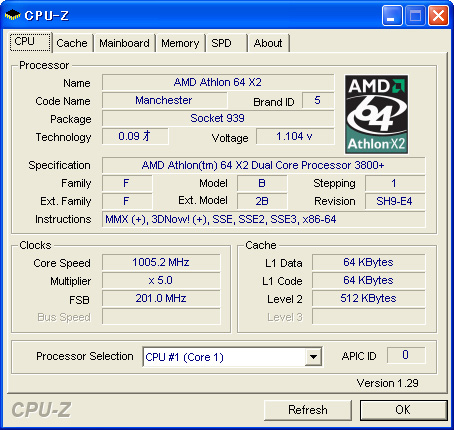The width and height of the screenshot is (454, 430).
Task: Click the empty Bus Speed field
Action: point(161,316)
